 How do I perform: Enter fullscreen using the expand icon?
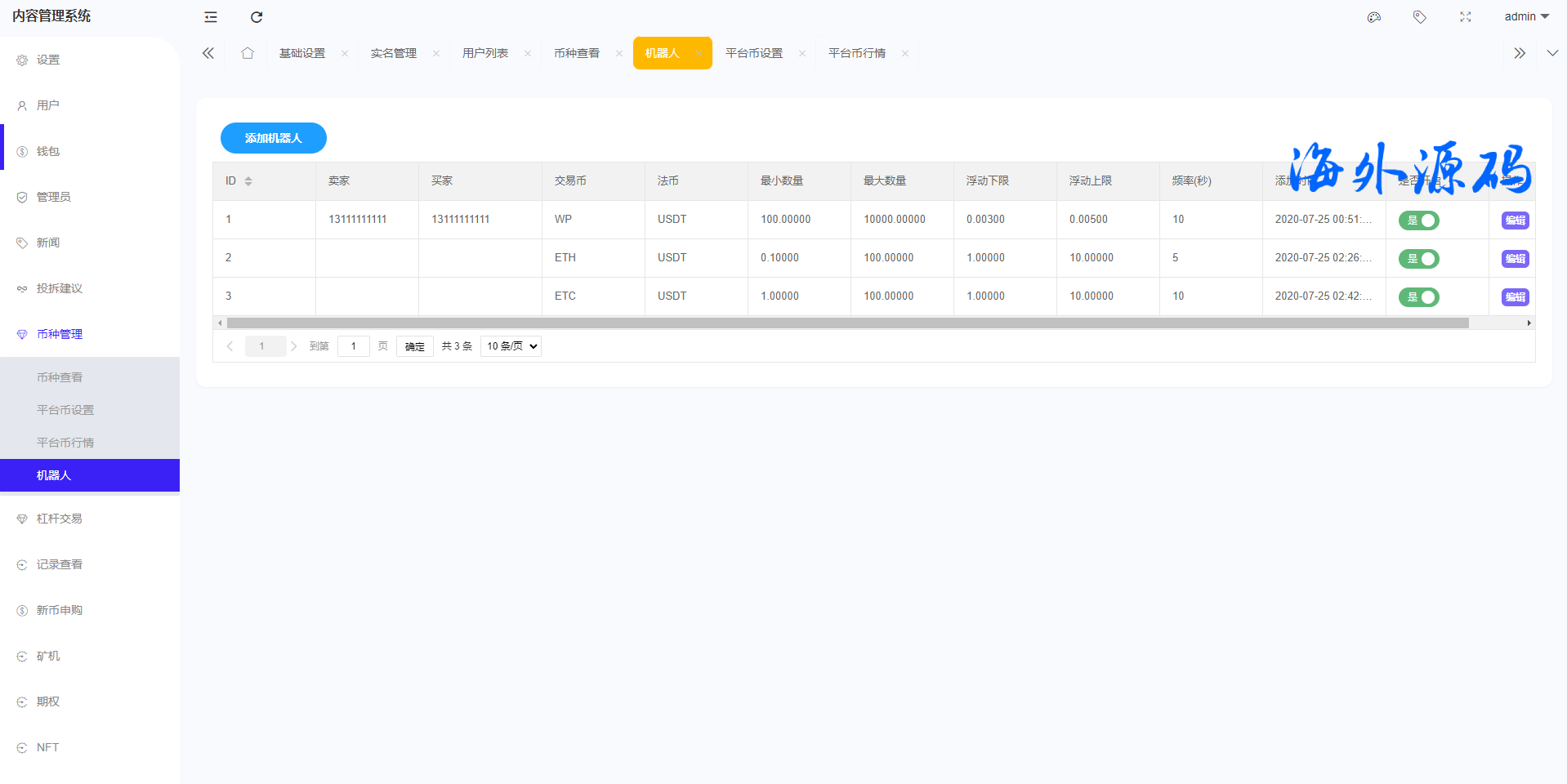[x=1466, y=17]
